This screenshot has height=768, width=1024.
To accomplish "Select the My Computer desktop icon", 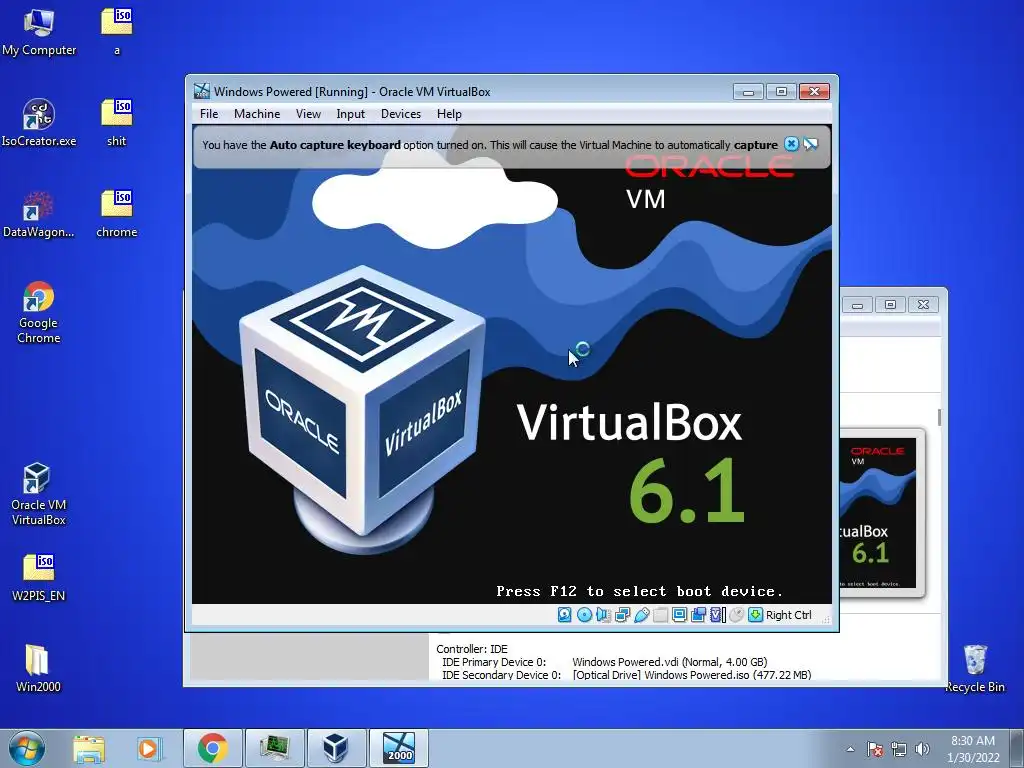I will pyautogui.click(x=39, y=31).
